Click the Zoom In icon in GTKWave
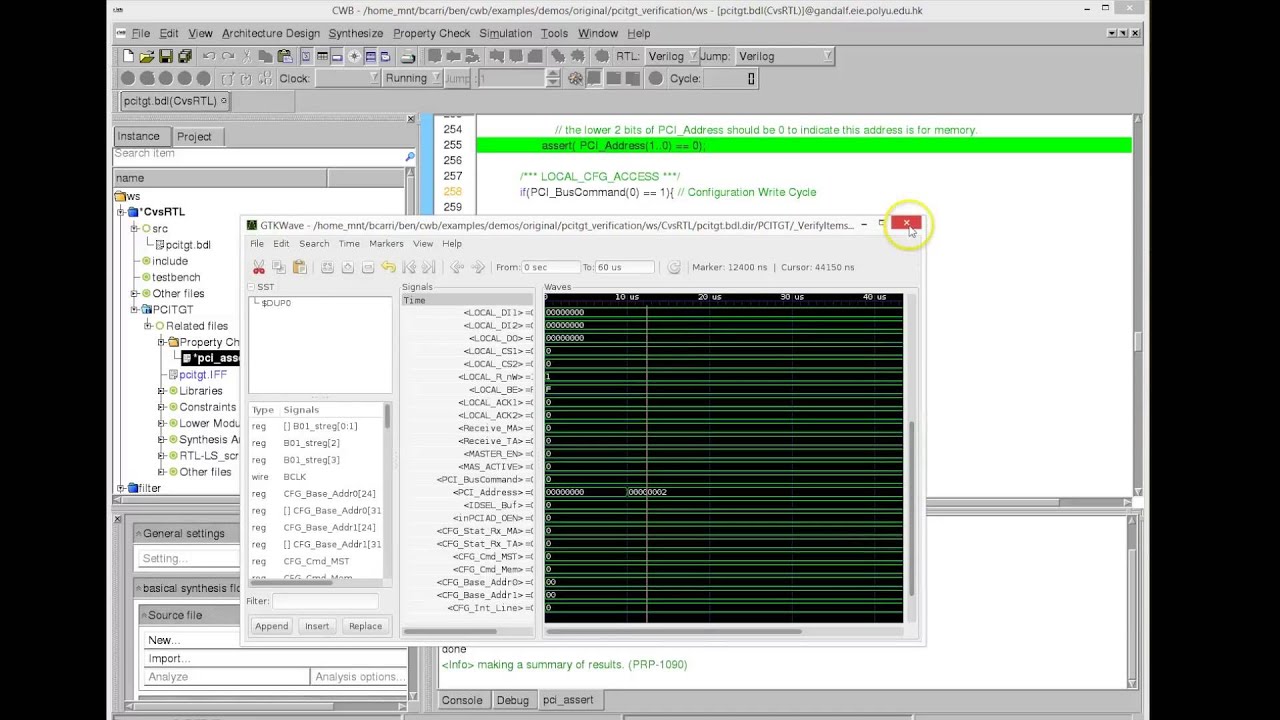The width and height of the screenshot is (1280, 720). (x=347, y=267)
